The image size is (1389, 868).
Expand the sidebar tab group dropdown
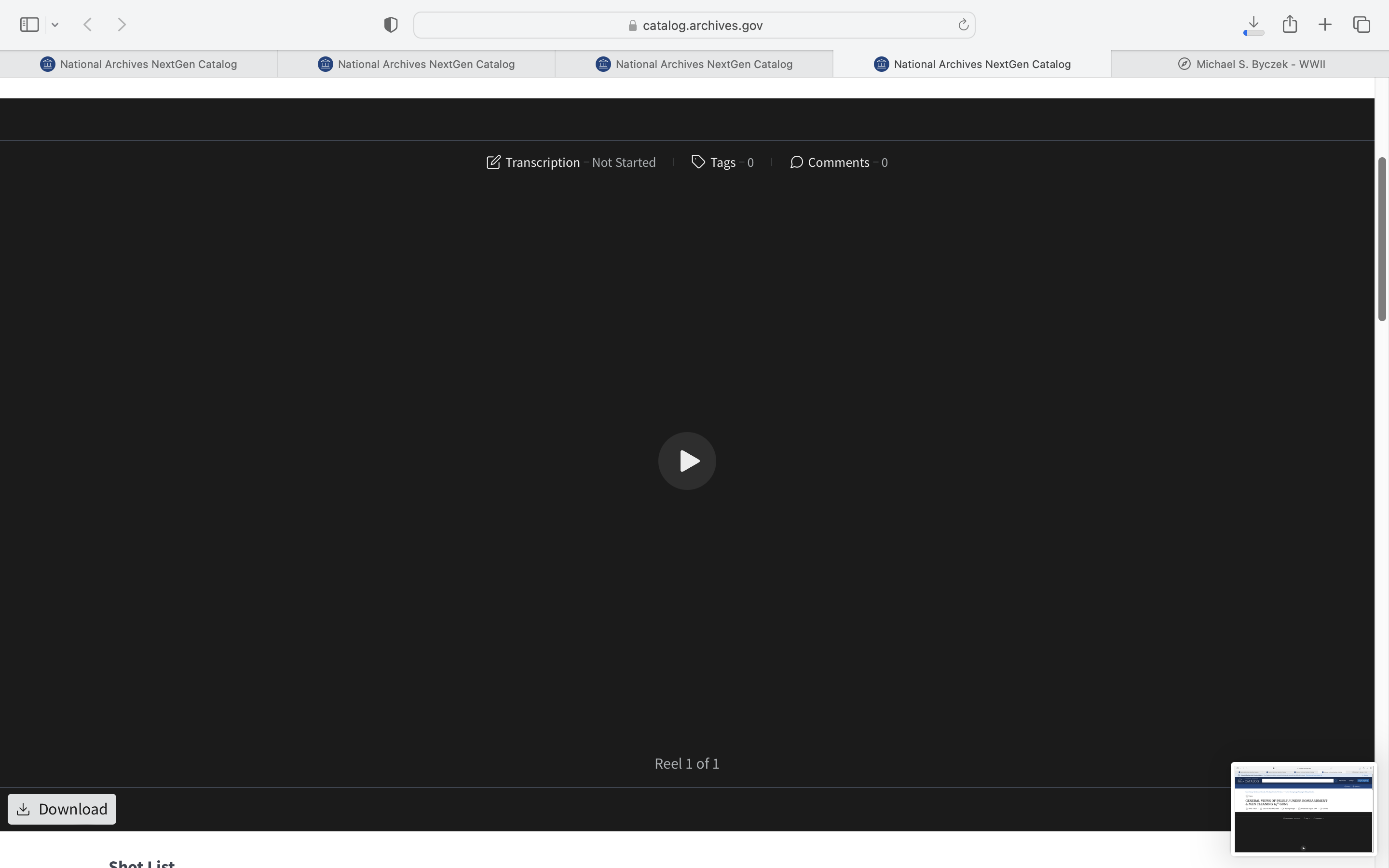[55, 25]
